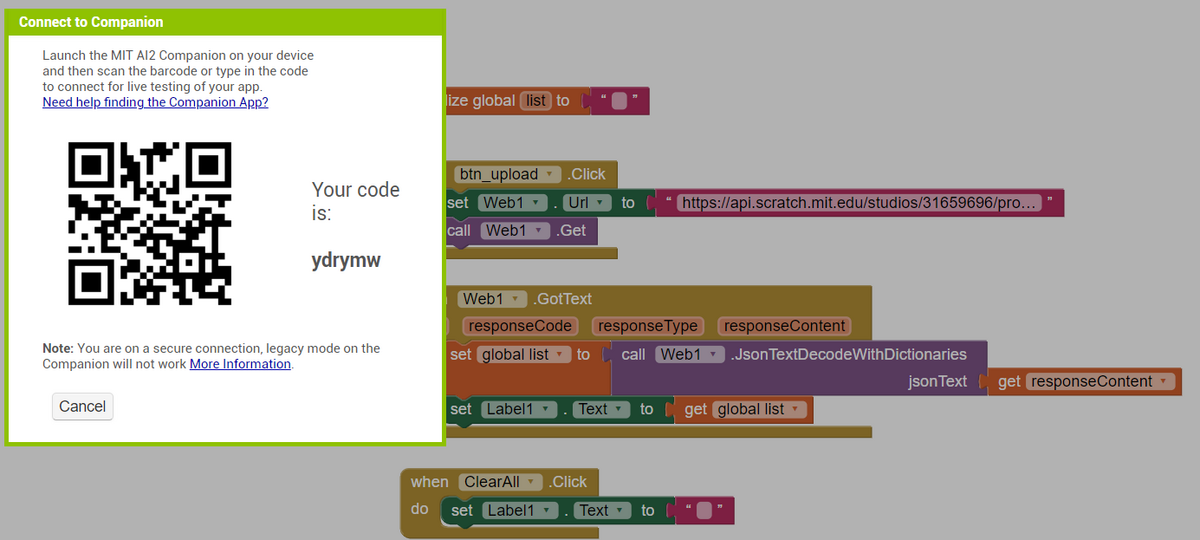1200x540 pixels.
Task: Open the responseContent getter dropdown
Action: 1163,382
